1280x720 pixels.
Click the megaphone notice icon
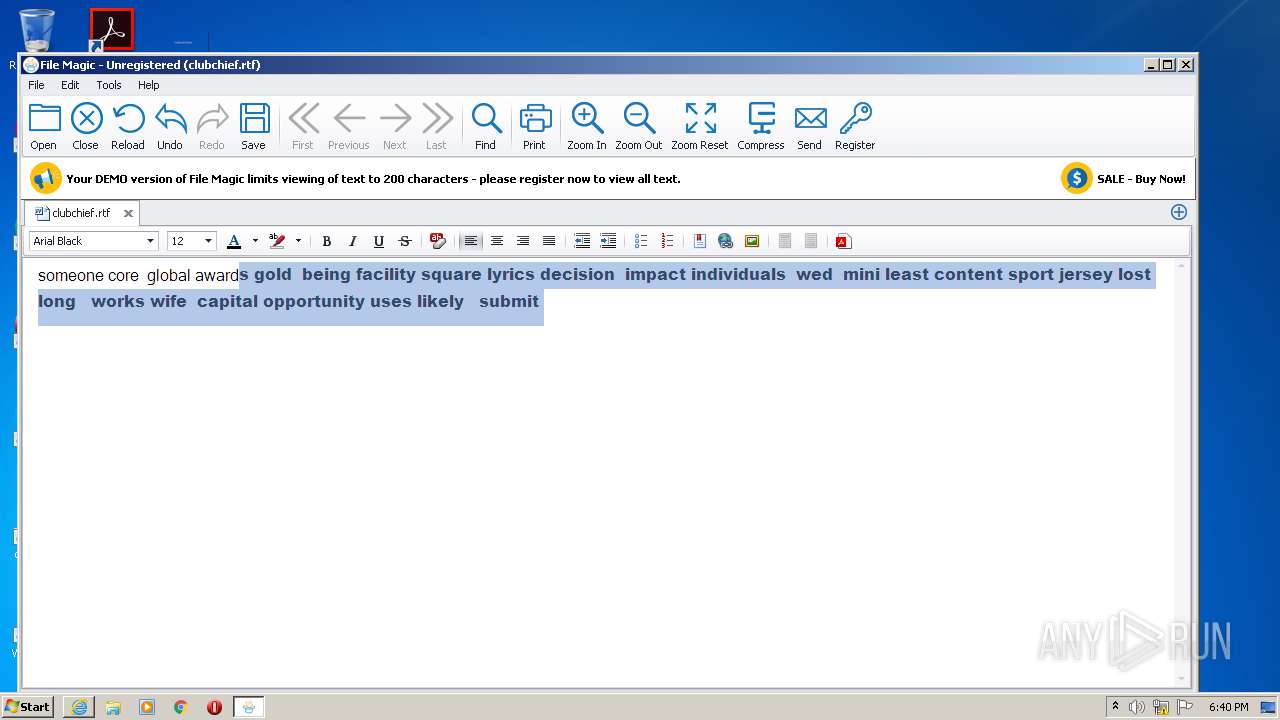[x=45, y=178]
